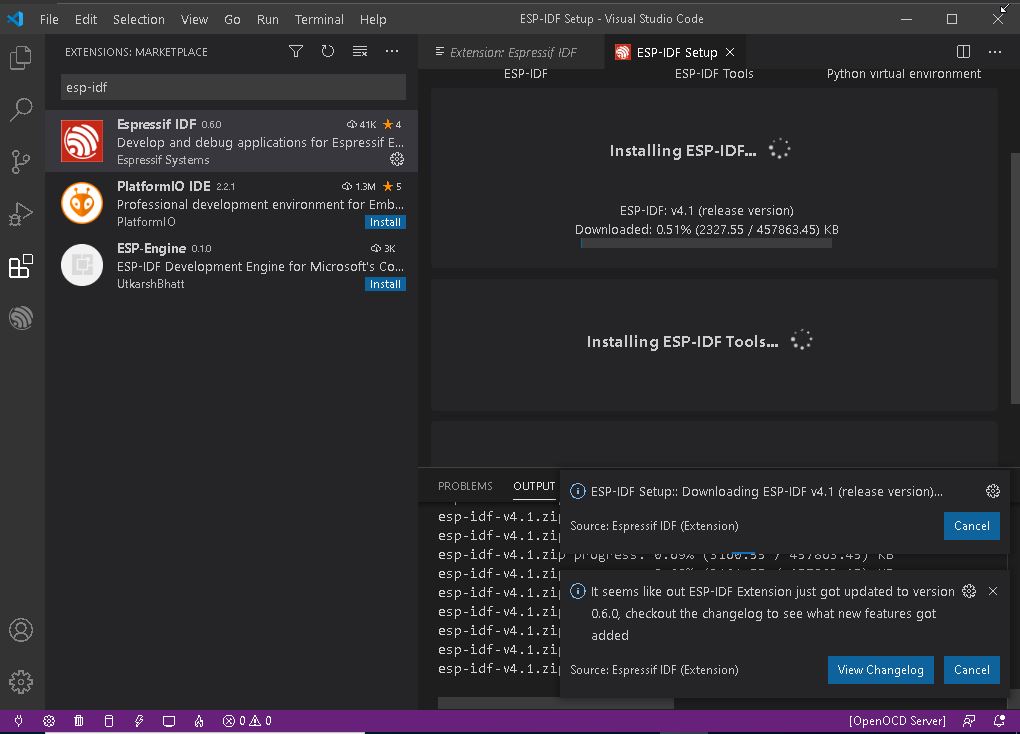Clear extensions search results icon

coord(360,51)
